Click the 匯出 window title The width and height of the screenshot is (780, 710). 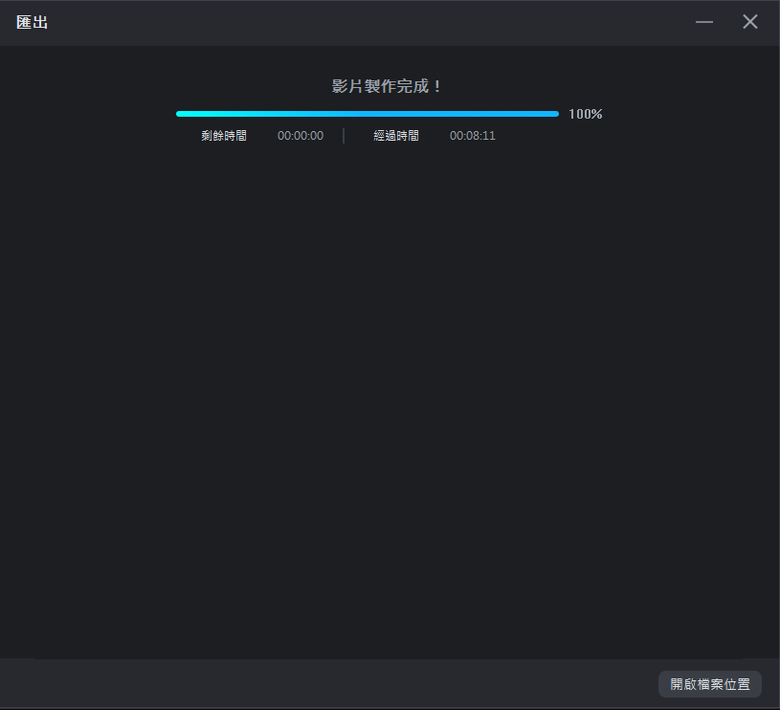(x=32, y=22)
